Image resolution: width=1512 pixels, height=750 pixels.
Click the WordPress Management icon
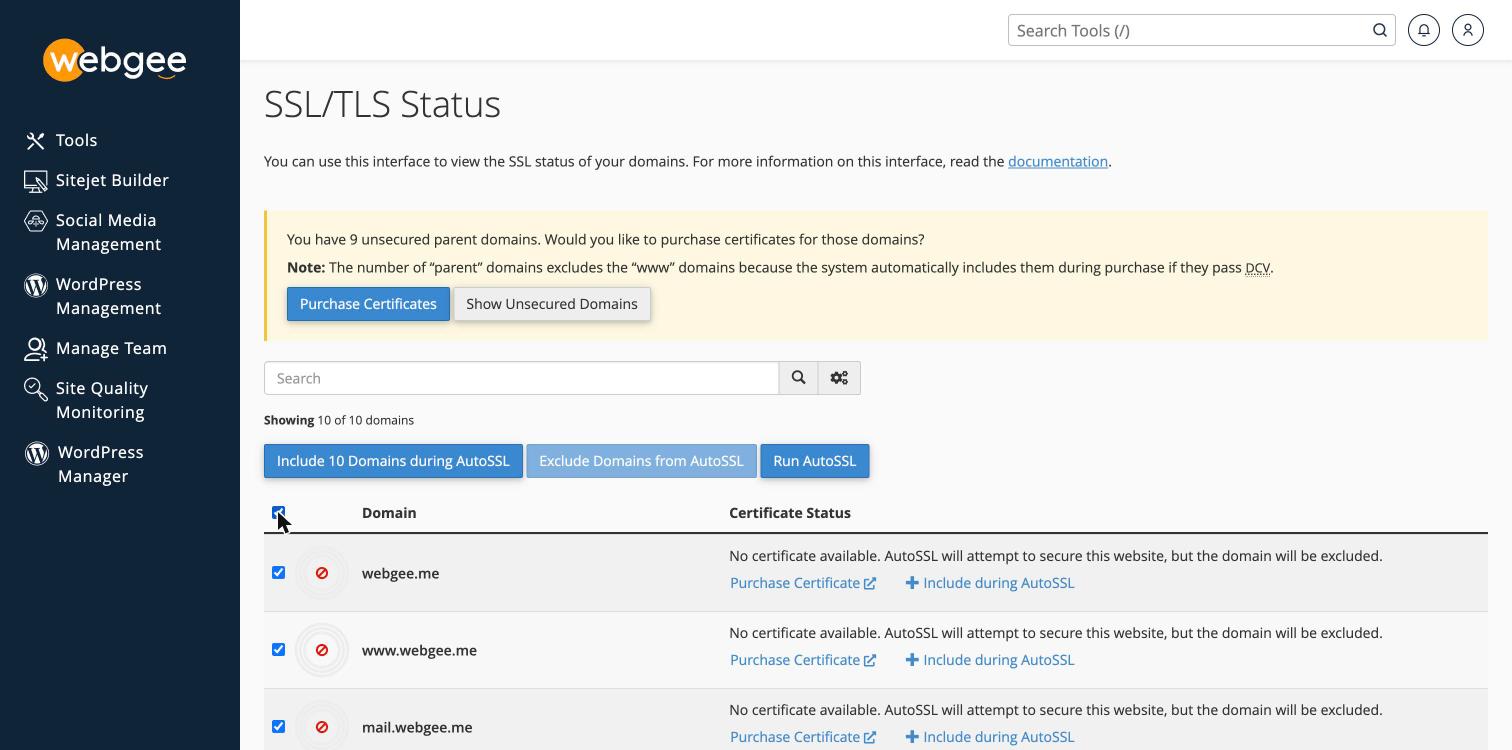coord(36,285)
